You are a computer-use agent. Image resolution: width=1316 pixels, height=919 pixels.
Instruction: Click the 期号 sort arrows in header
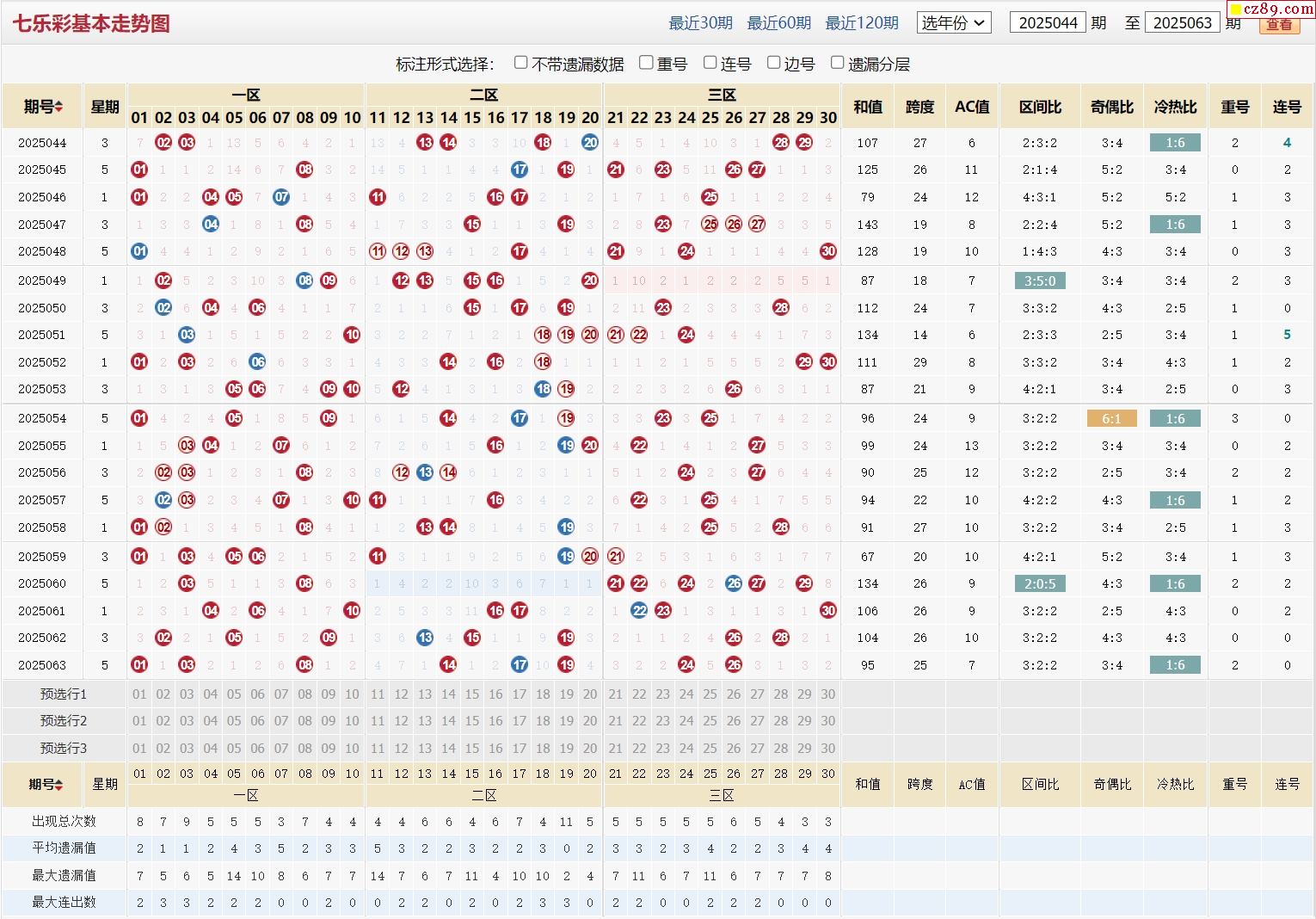coord(58,108)
